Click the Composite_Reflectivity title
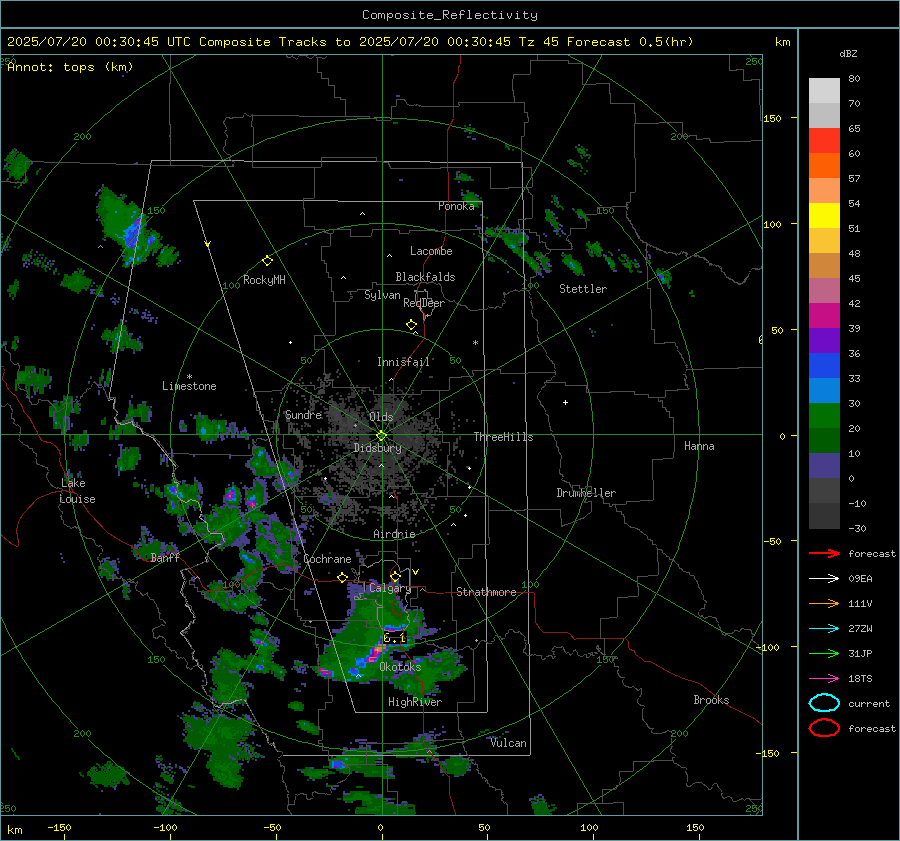The image size is (900, 841). click(x=449, y=15)
